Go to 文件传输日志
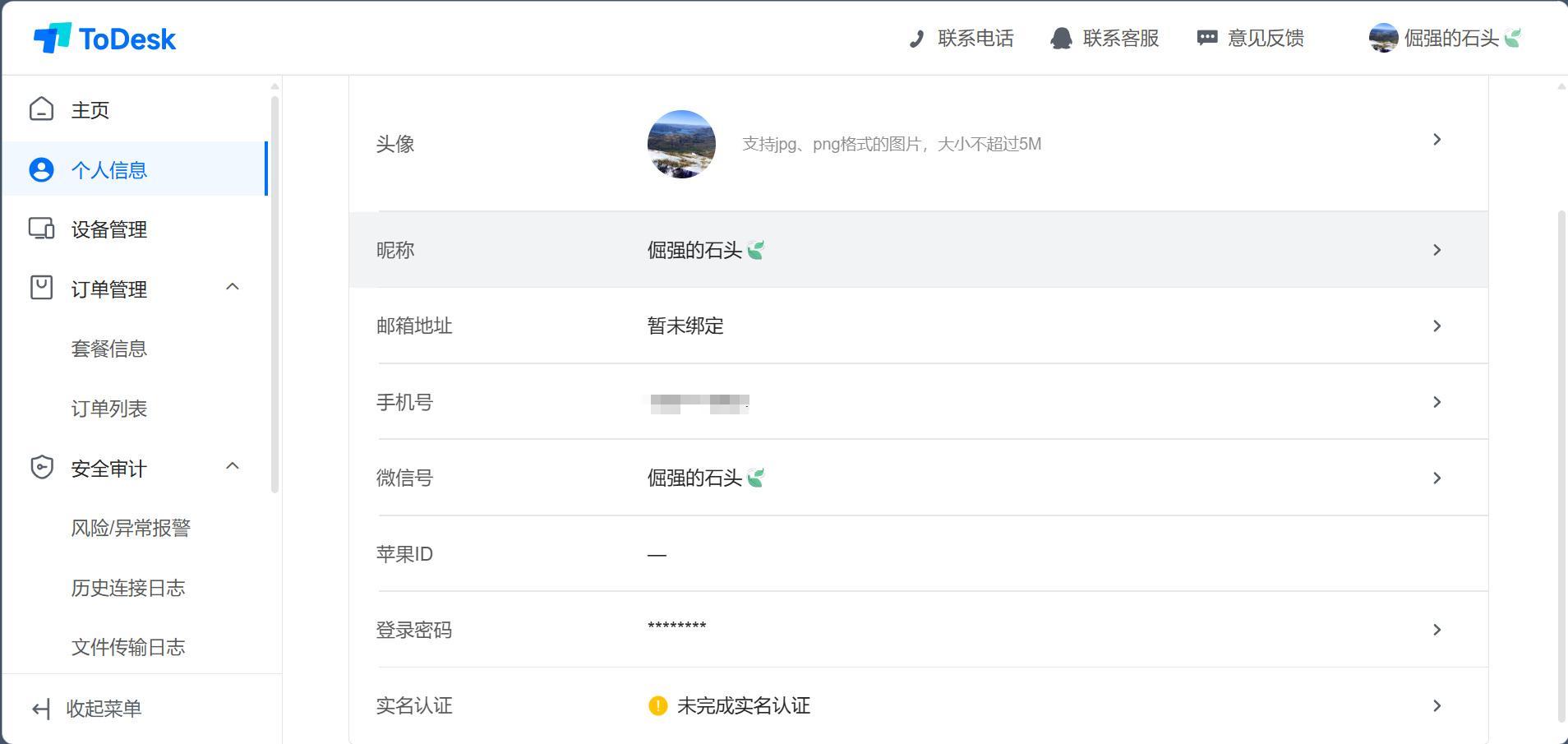 tap(128, 647)
